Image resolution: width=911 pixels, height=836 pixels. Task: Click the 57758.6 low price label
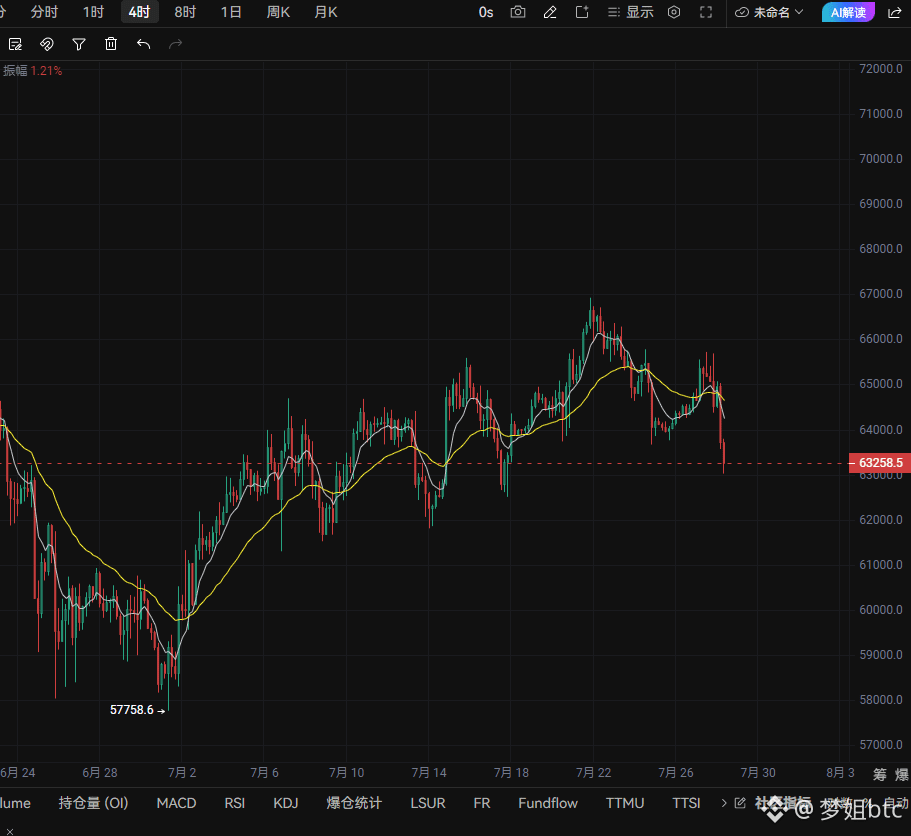click(x=132, y=710)
